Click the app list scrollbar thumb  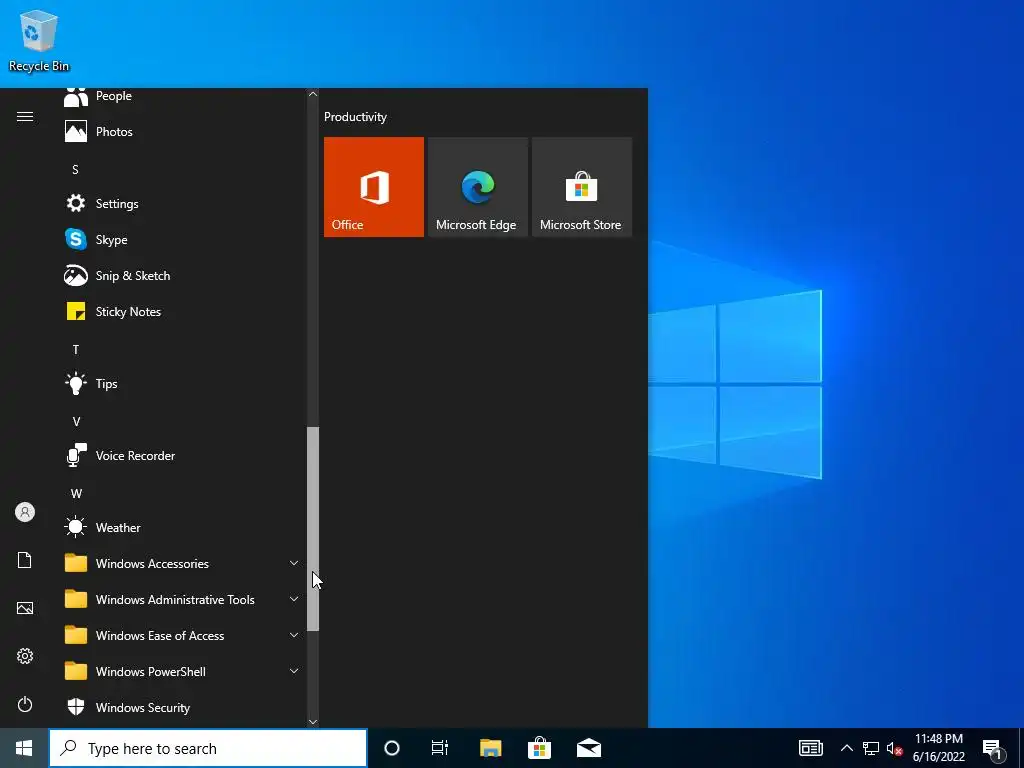click(313, 529)
